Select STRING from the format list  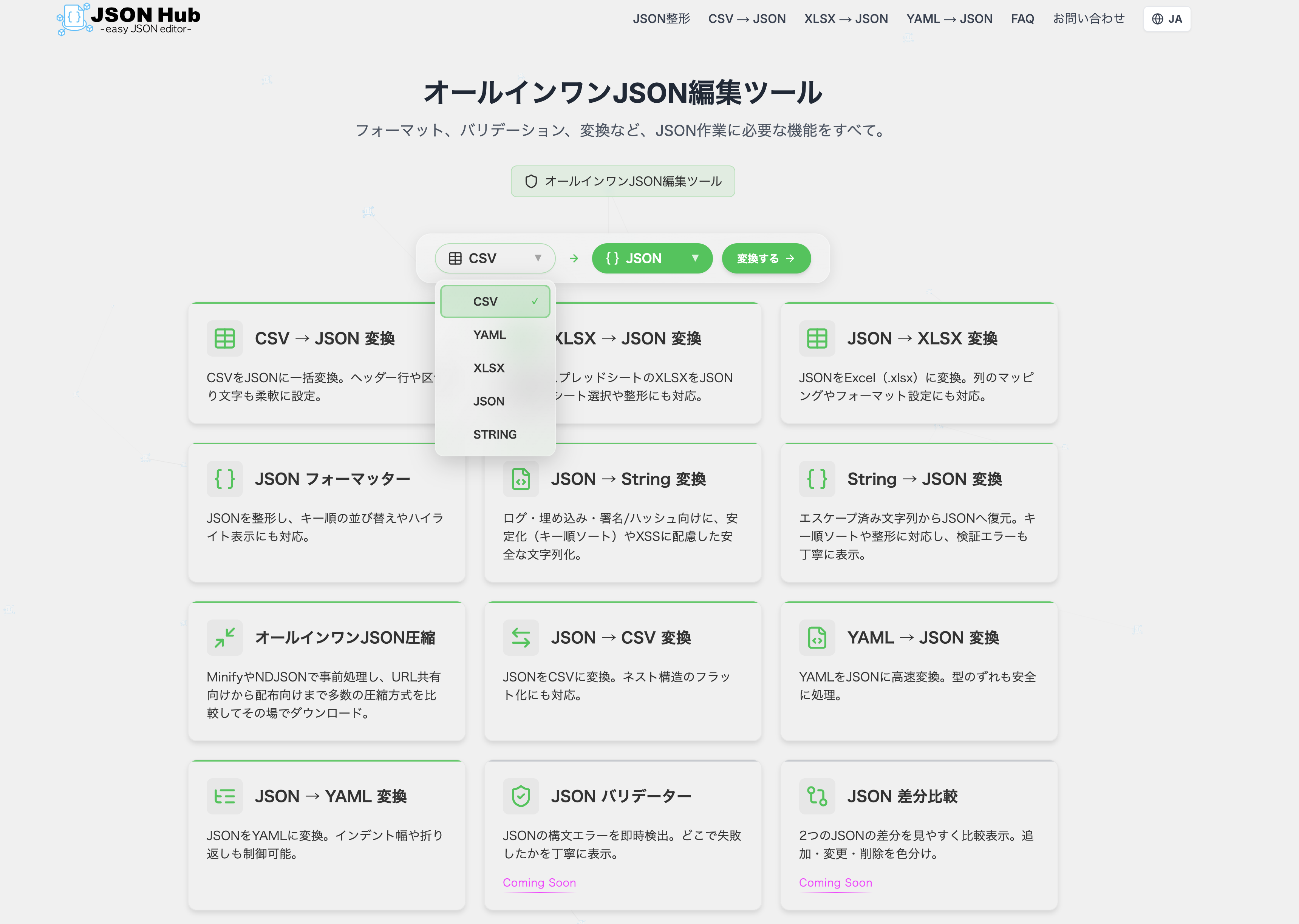495,435
